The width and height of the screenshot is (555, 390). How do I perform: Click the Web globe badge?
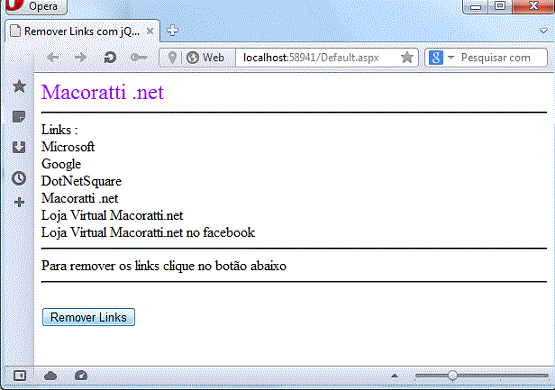(x=205, y=57)
